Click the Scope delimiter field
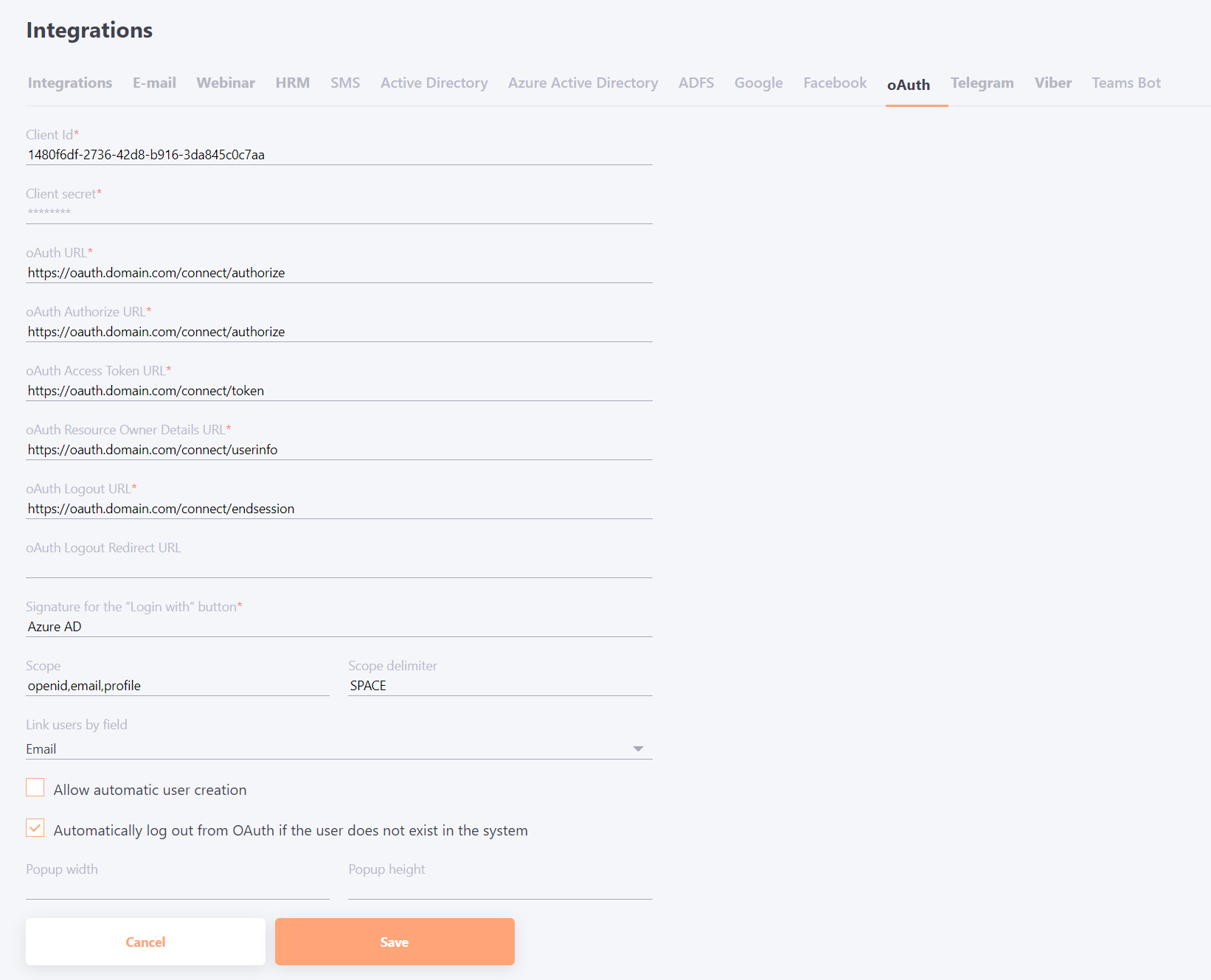This screenshot has width=1211, height=980. pyautogui.click(x=499, y=685)
